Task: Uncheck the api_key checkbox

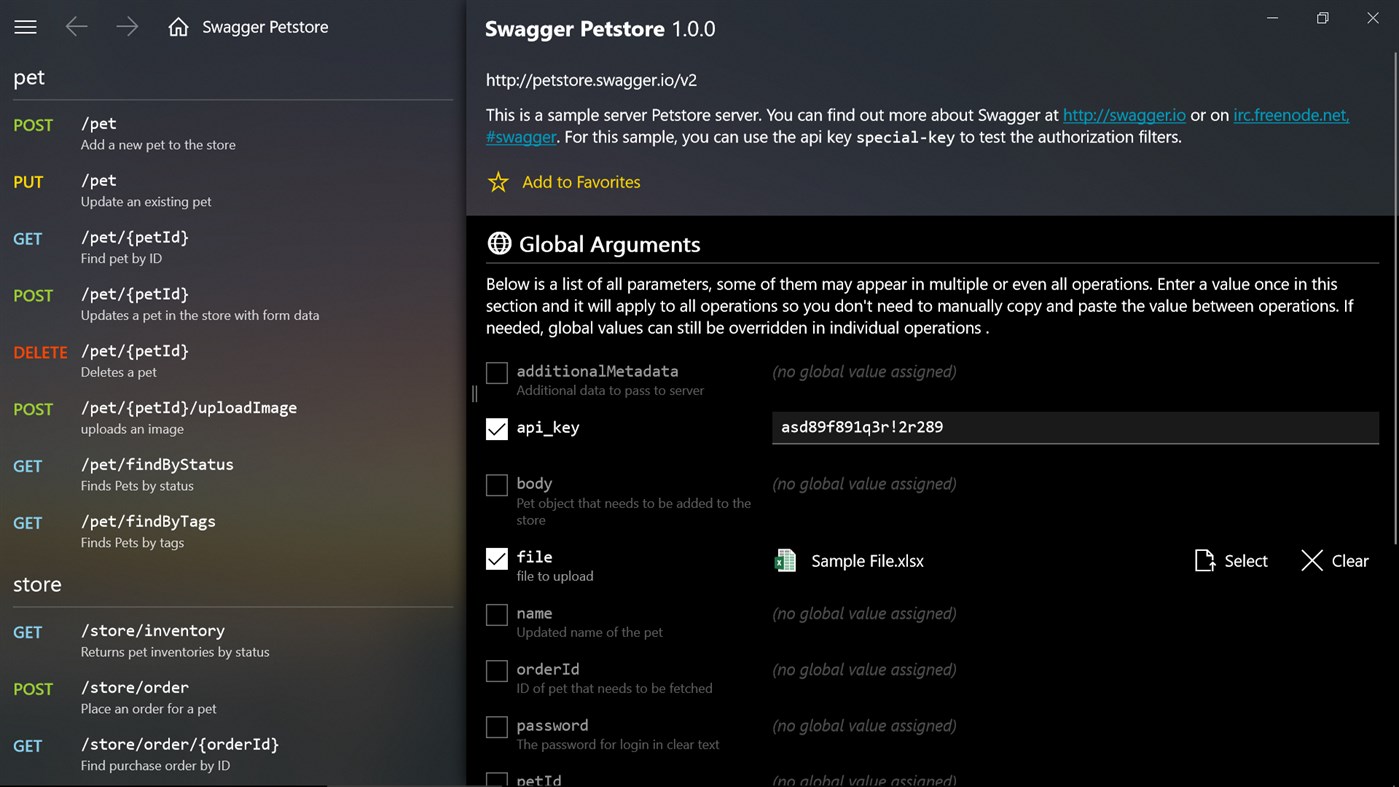Action: click(x=496, y=428)
